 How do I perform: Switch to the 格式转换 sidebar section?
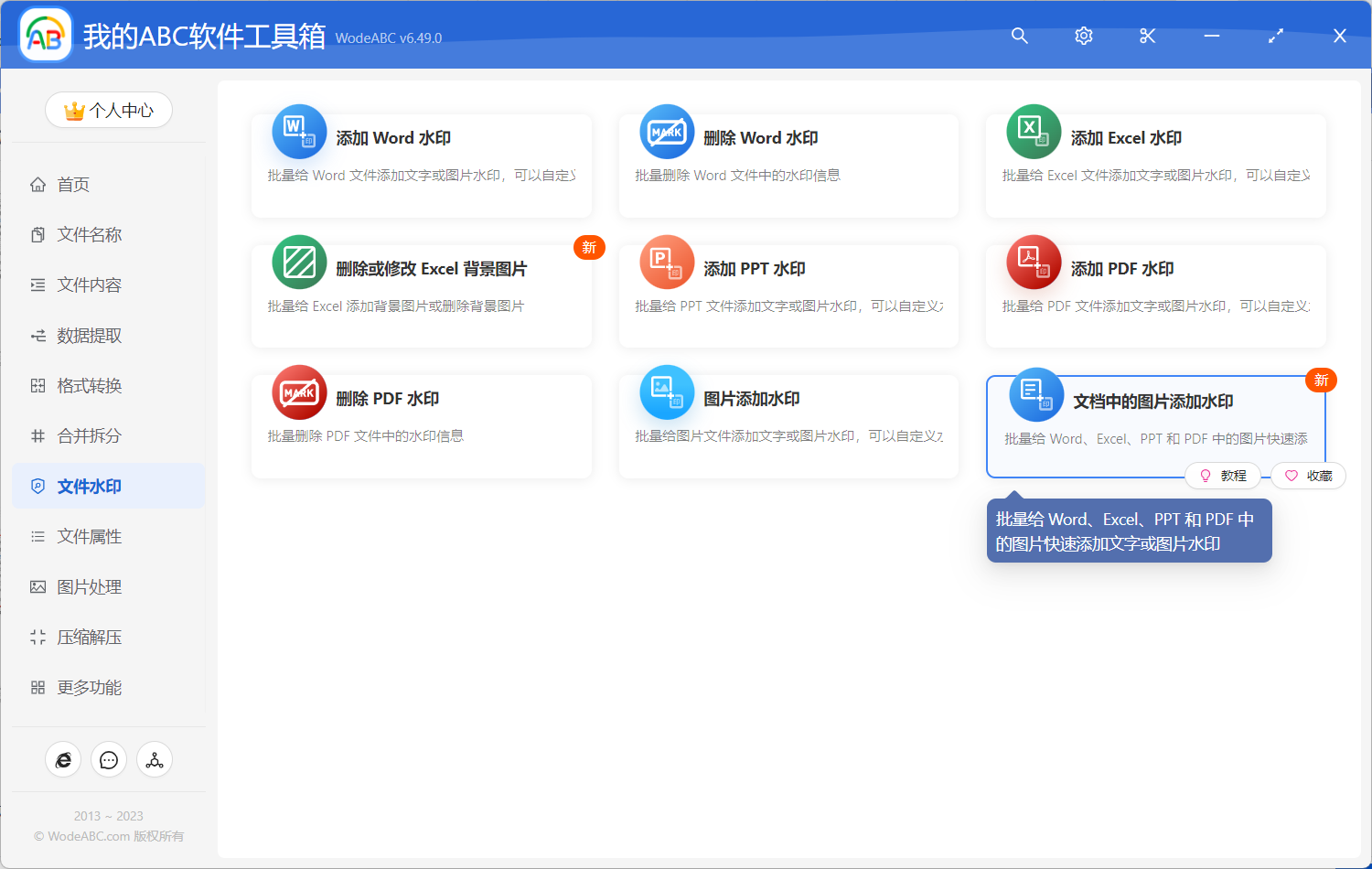click(89, 386)
